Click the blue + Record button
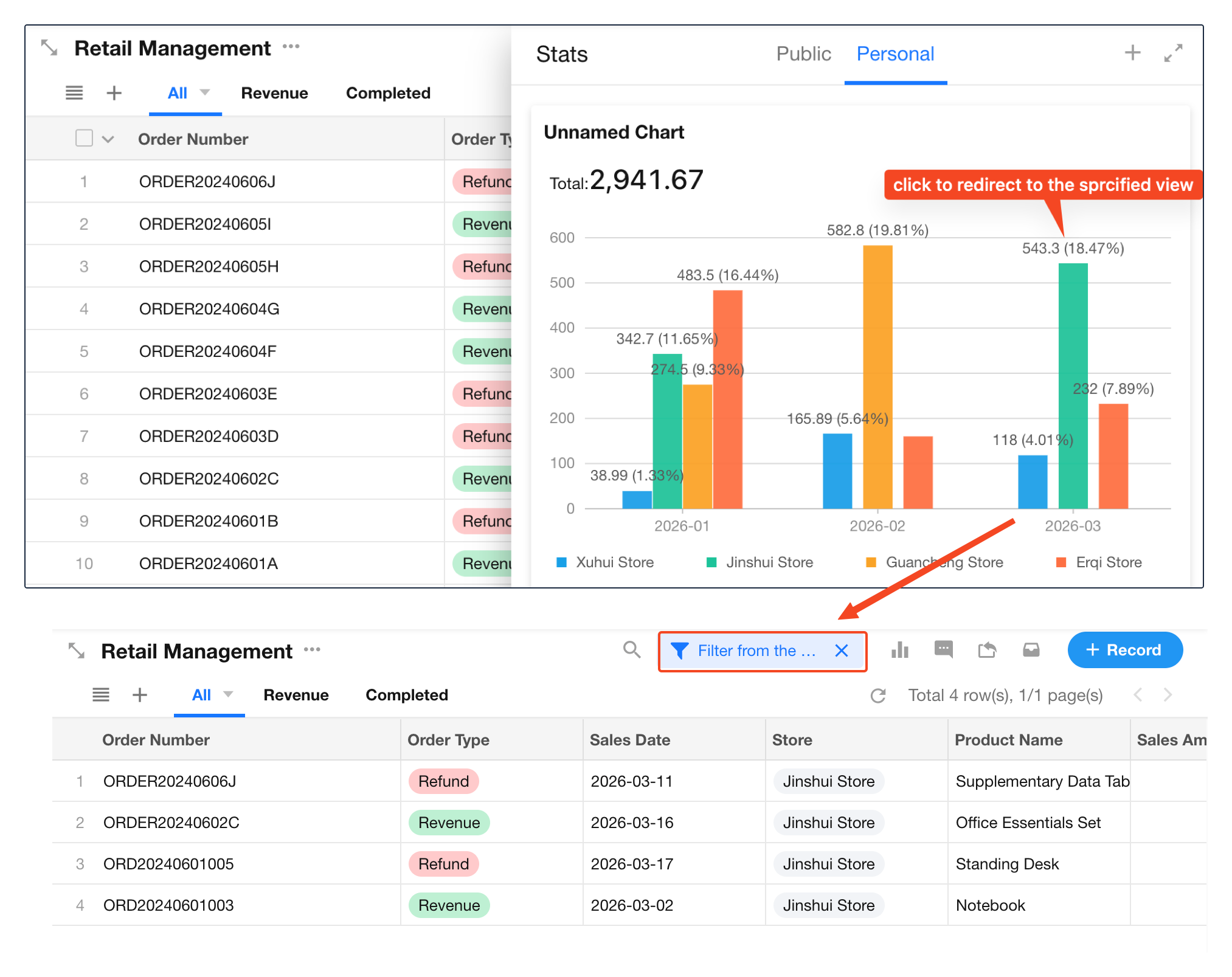 tap(1124, 650)
